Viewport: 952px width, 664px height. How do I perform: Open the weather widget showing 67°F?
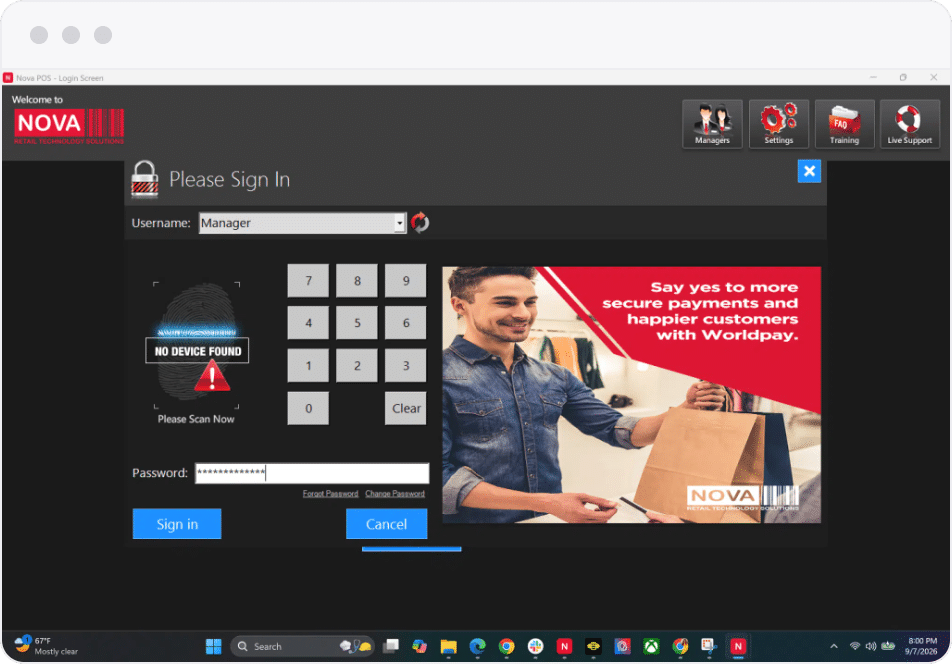46,646
